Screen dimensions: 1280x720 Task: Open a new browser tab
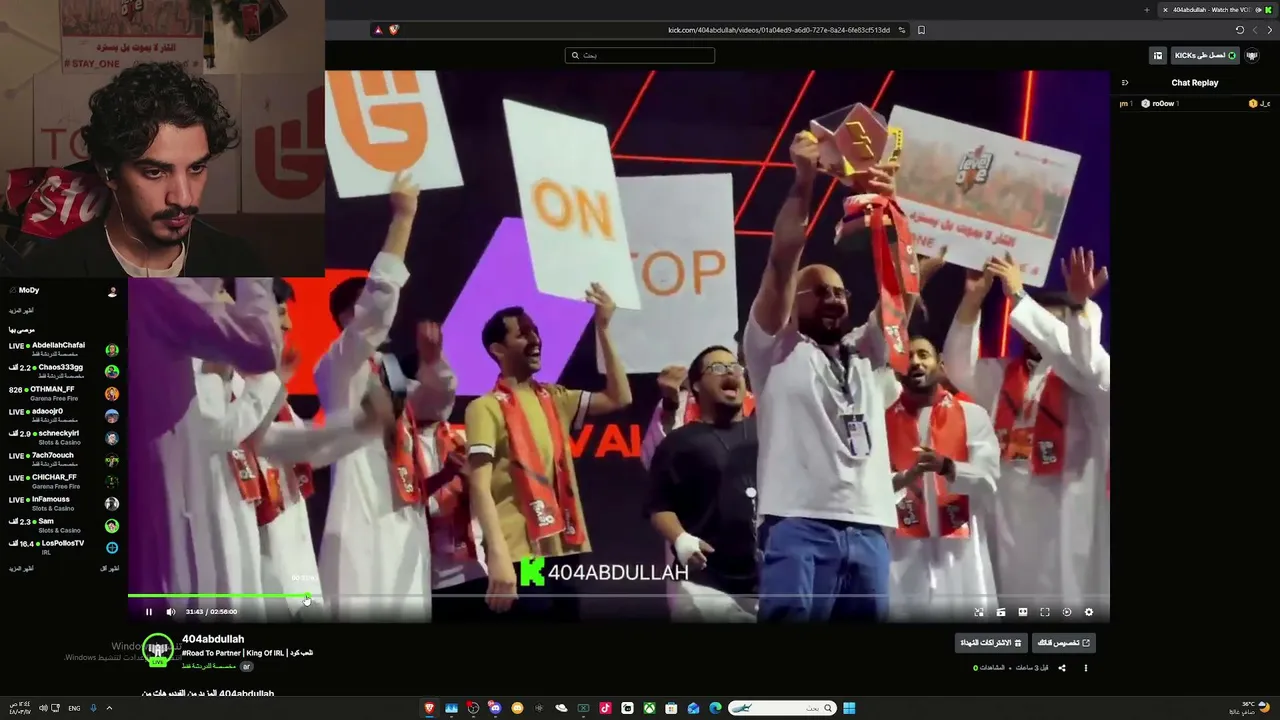click(x=1147, y=10)
